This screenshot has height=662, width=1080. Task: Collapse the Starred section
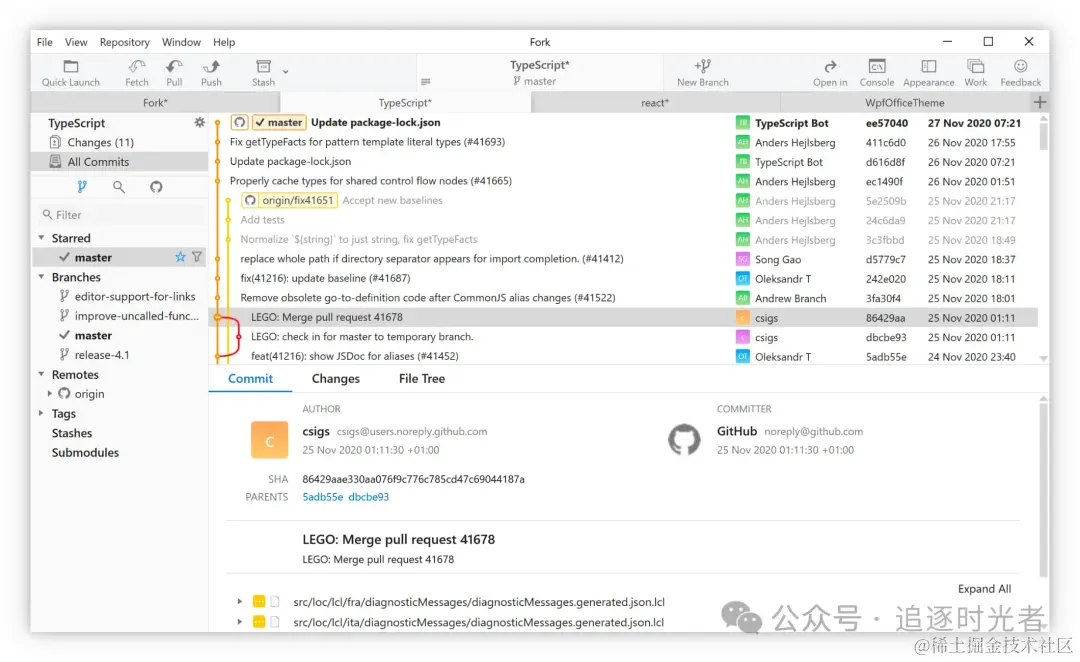pos(41,238)
